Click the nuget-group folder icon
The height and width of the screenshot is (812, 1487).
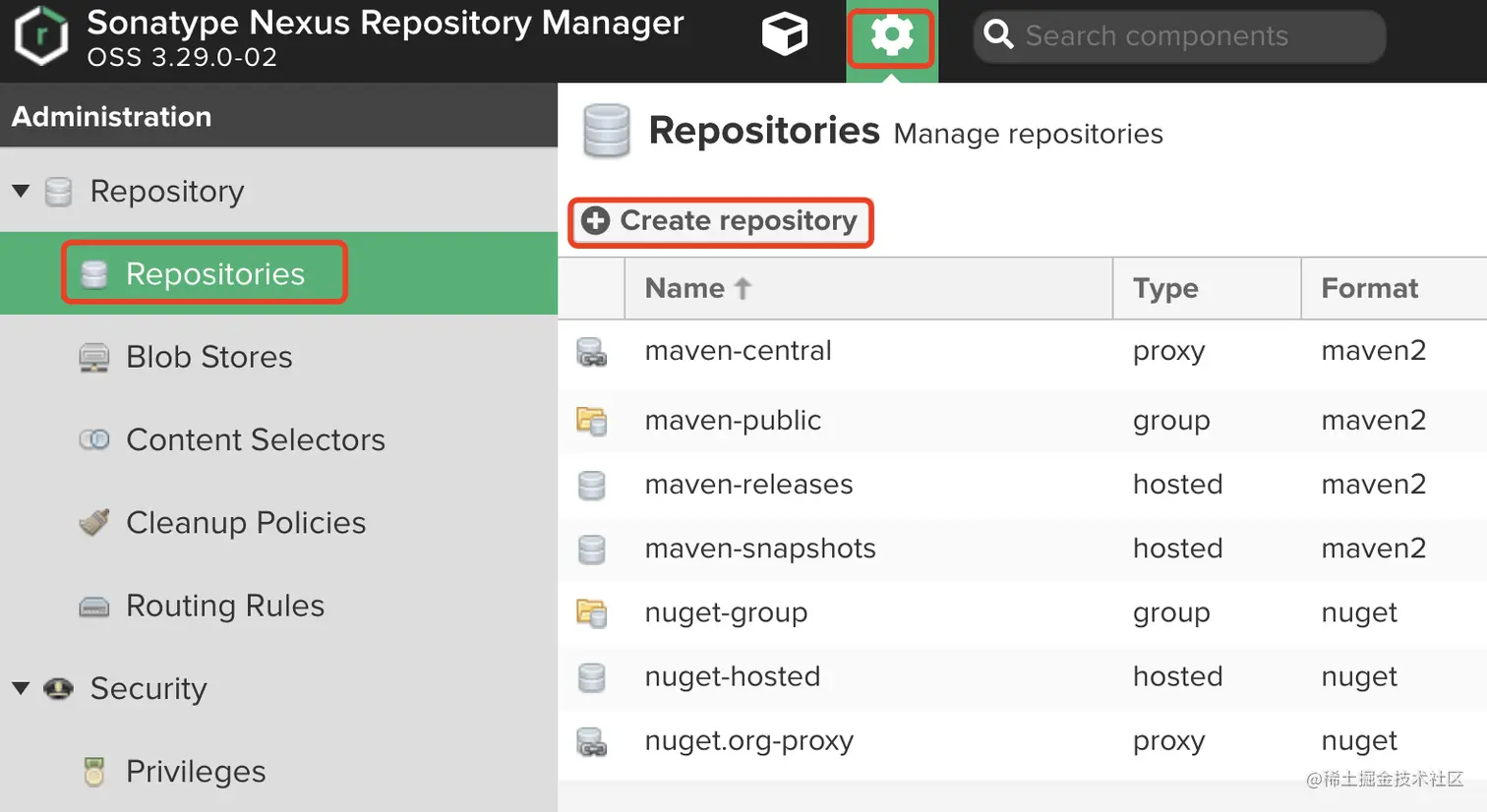coord(591,612)
